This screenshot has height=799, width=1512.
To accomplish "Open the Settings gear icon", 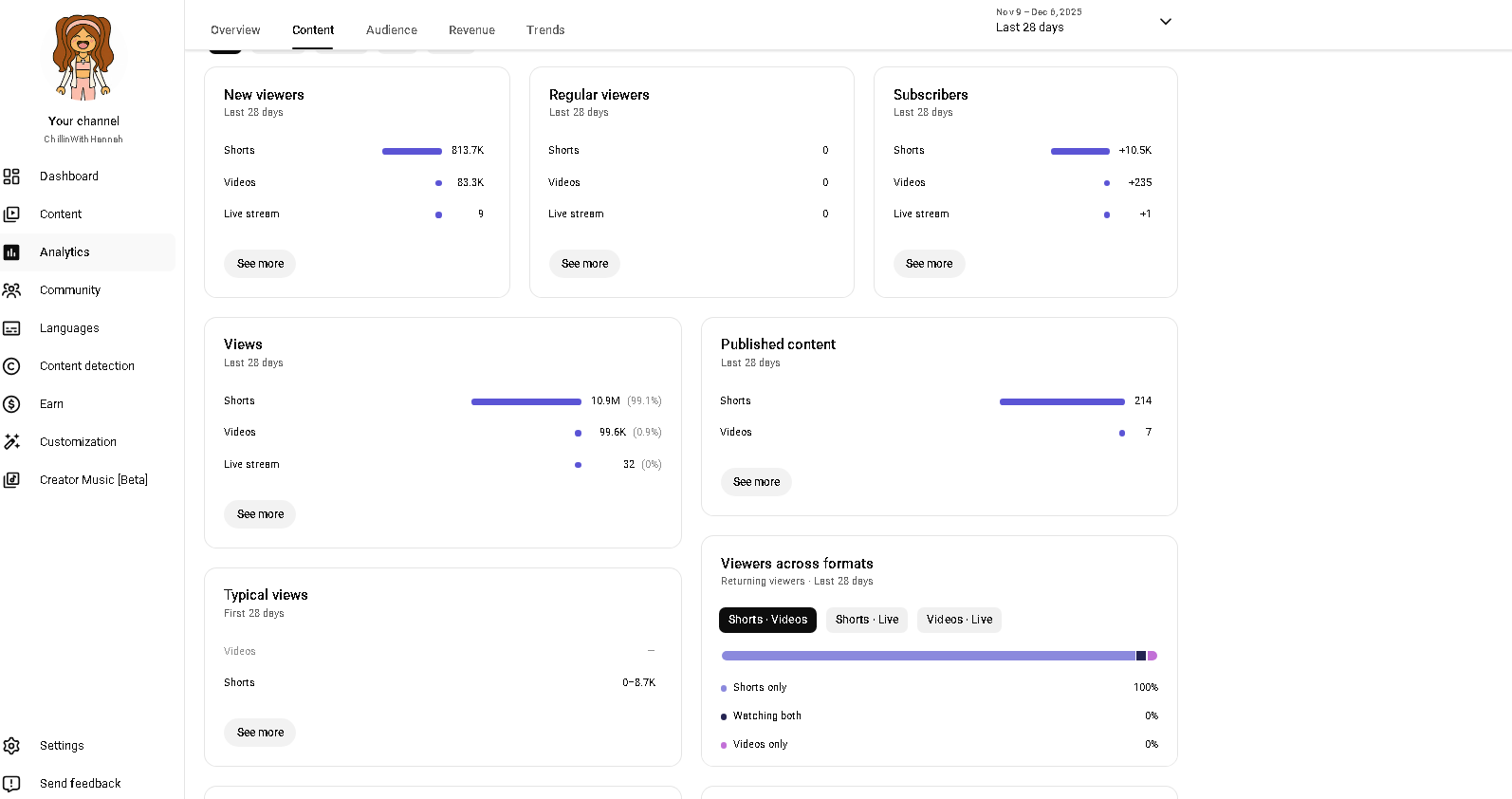I will [x=11, y=746].
